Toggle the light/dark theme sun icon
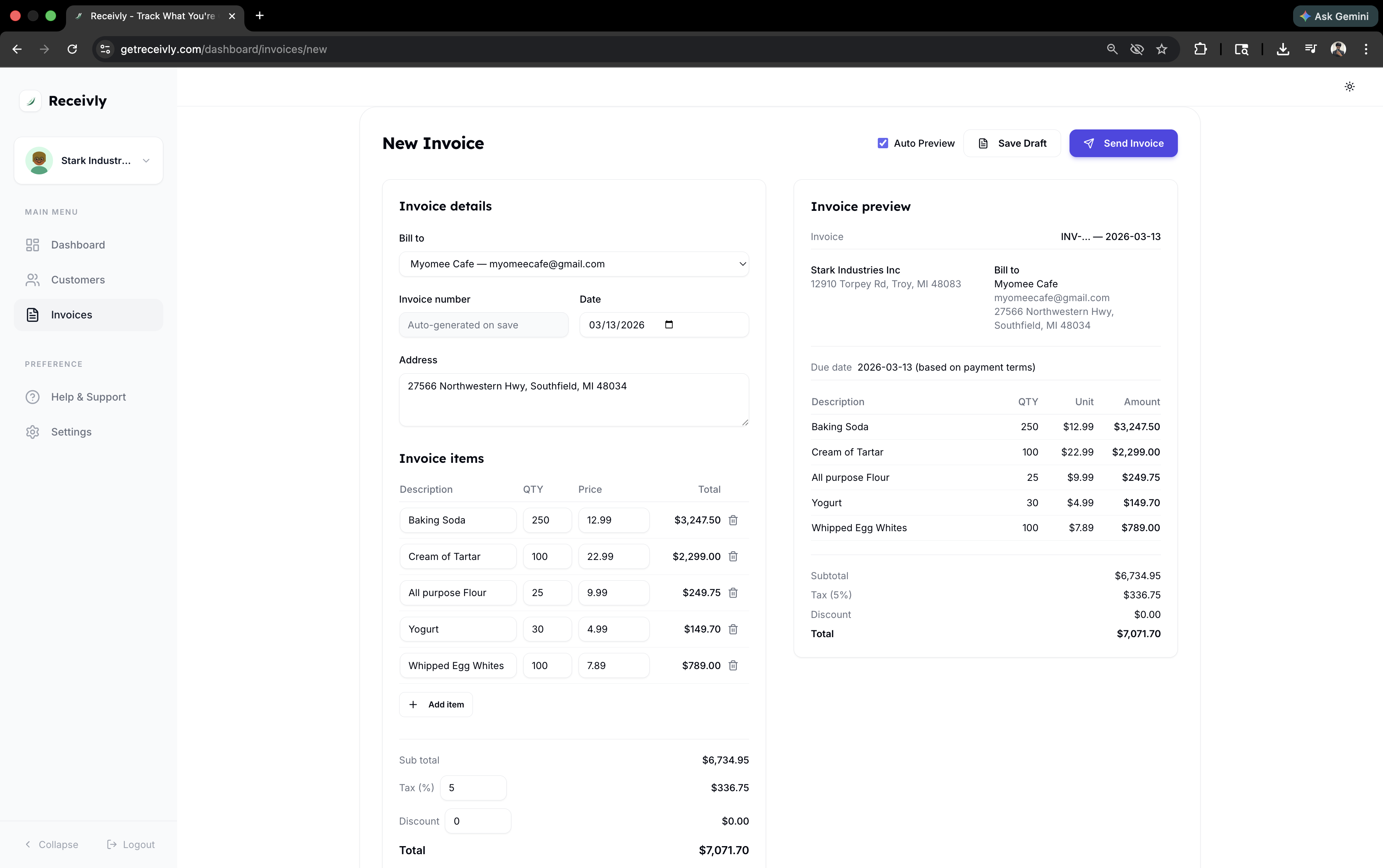The width and height of the screenshot is (1383, 868). (x=1349, y=87)
